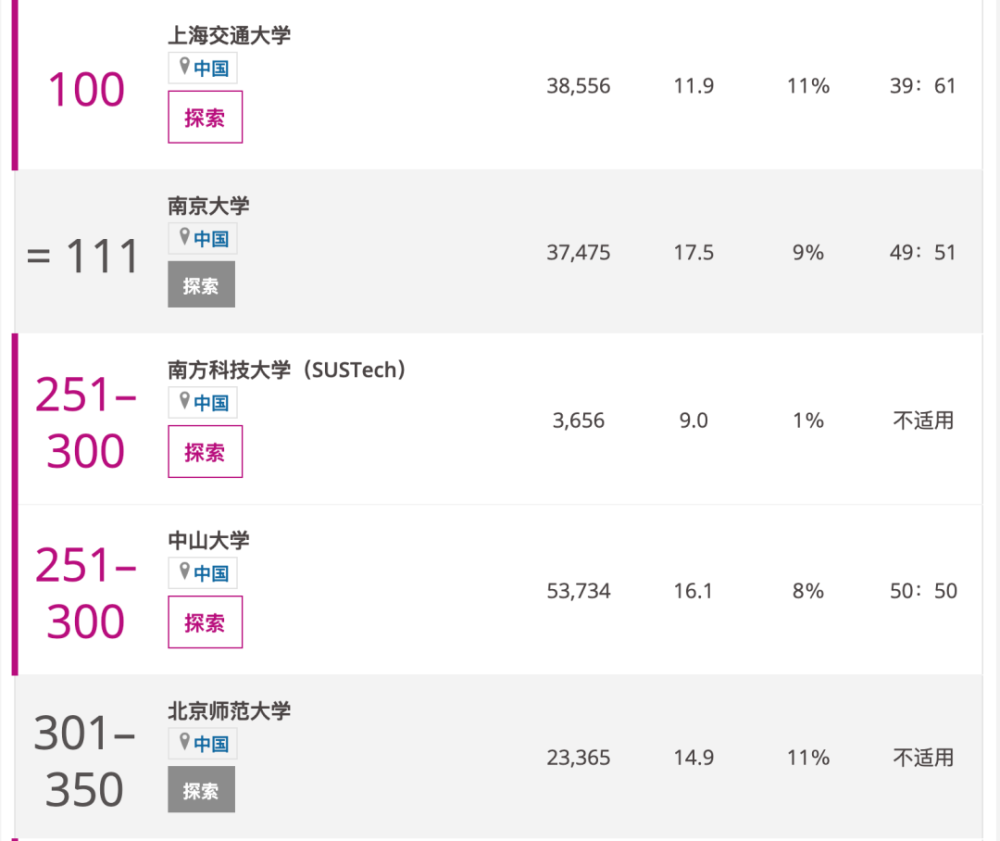Click the location pin icon under 中山大学

click(x=184, y=571)
